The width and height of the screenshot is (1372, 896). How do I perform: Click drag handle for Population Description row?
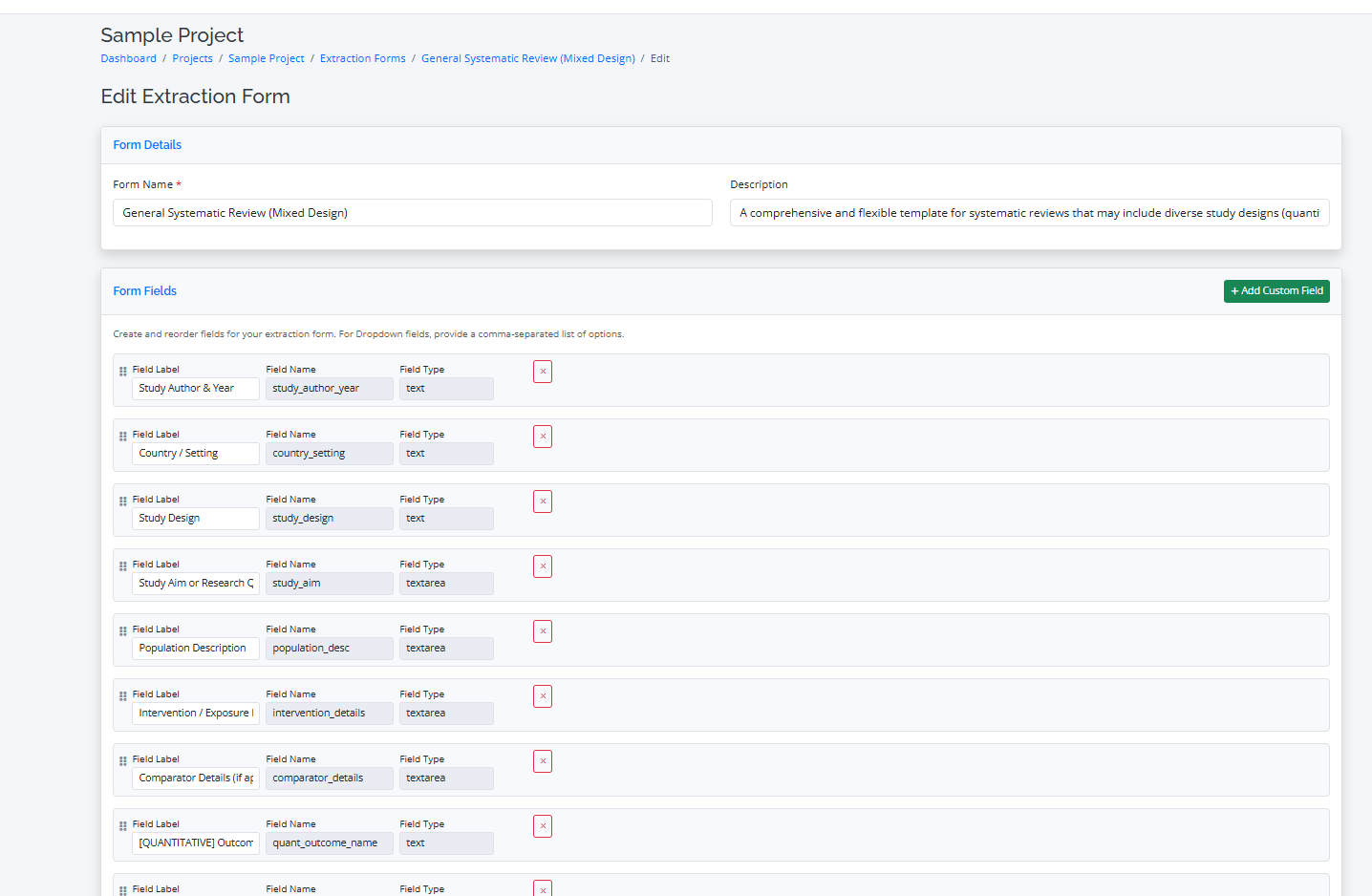[x=122, y=631]
